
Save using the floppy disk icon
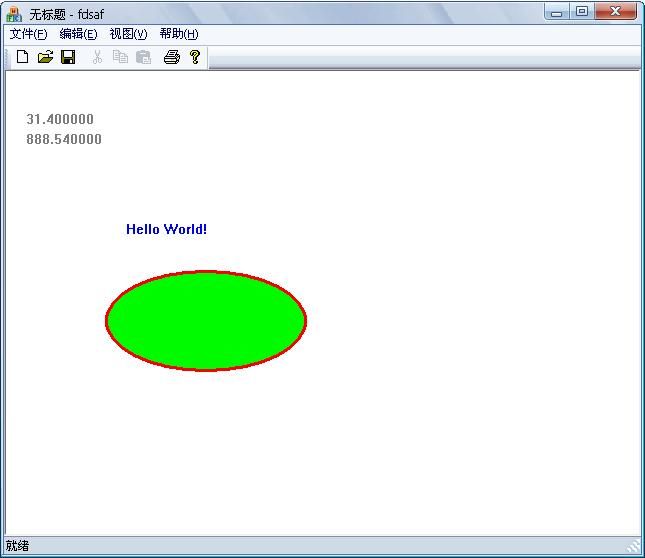click(68, 57)
